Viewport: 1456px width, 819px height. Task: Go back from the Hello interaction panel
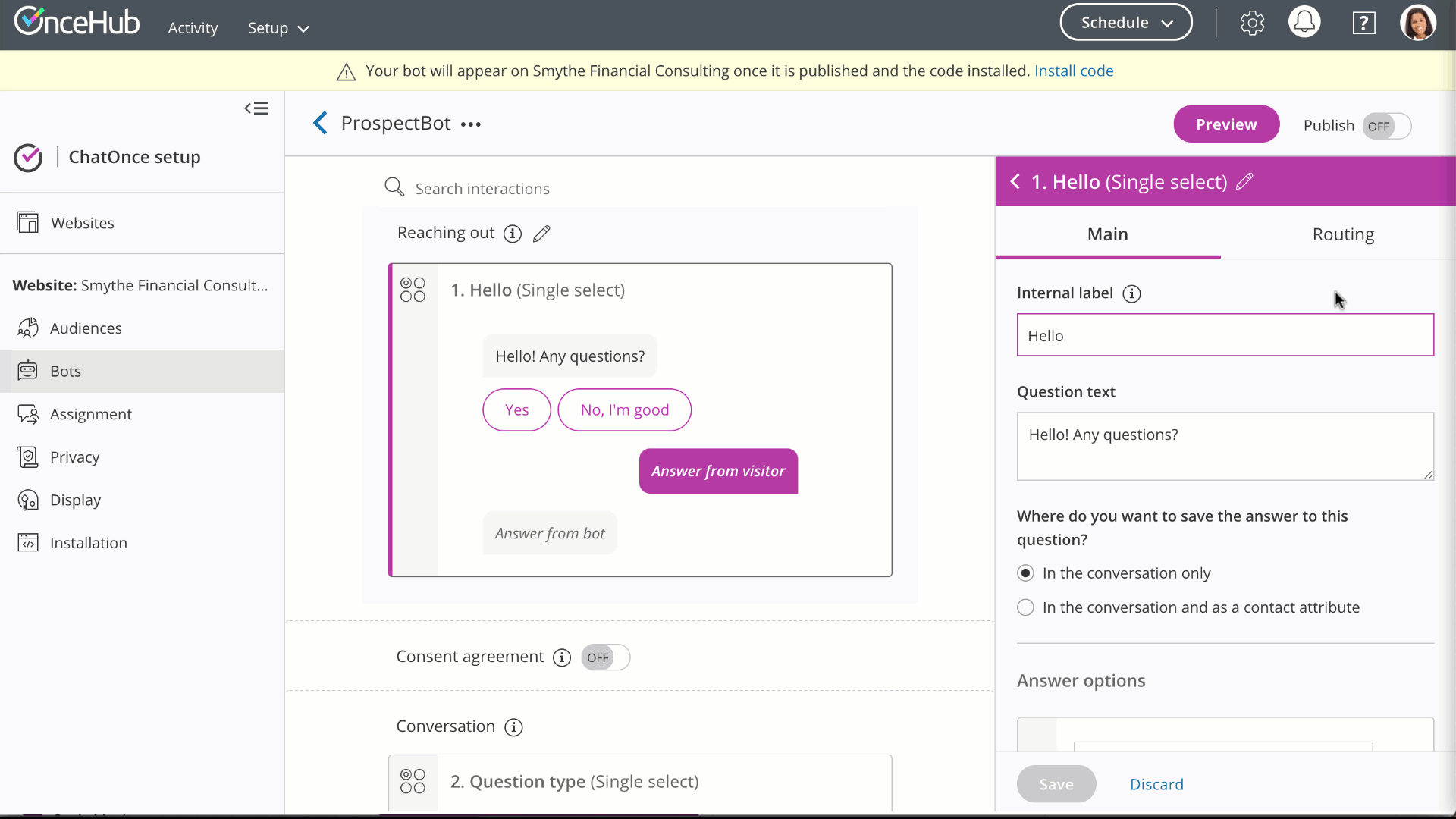(x=1015, y=182)
